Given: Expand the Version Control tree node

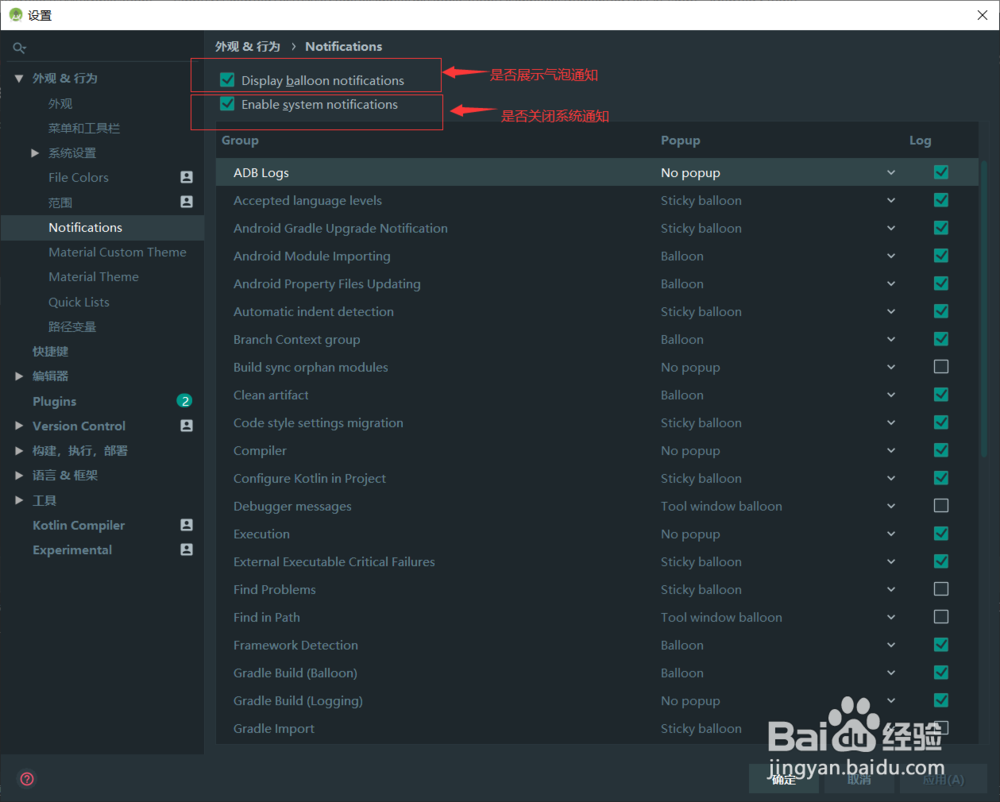Looking at the screenshot, I should (19, 426).
